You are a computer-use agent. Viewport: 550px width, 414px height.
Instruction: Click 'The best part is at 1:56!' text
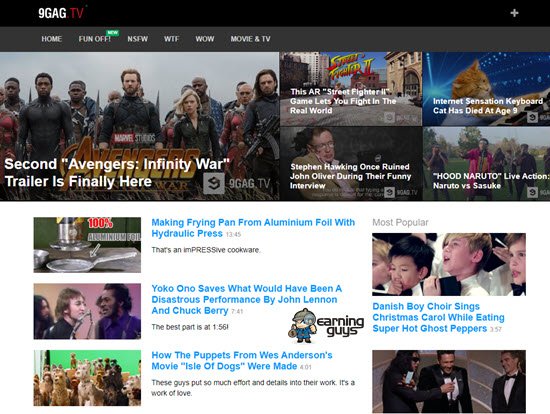pyautogui.click(x=190, y=327)
